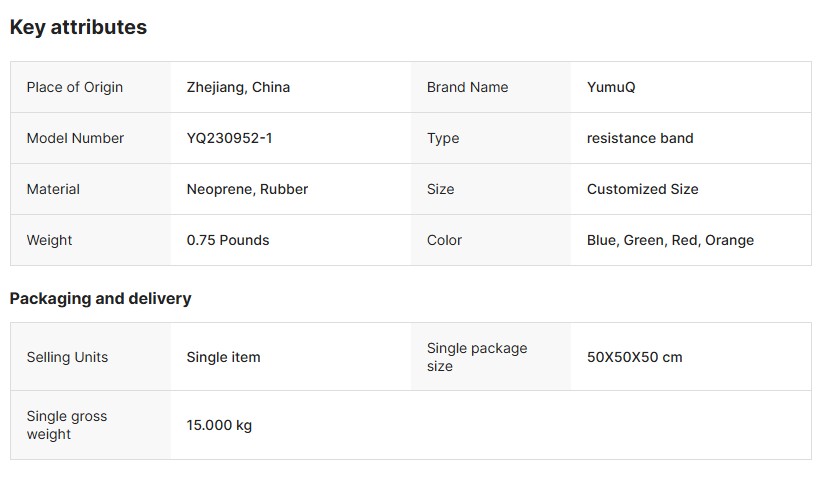Select the 50X50X50 cm package size
This screenshot has height=477, width=828.
(x=634, y=357)
